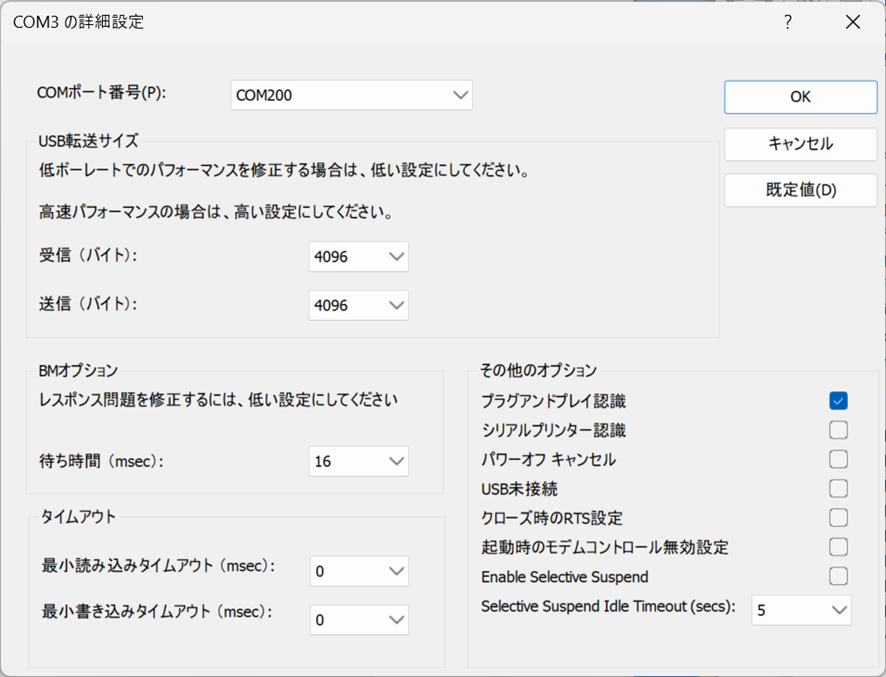Expand Selective Suspend Idle Timeout dropdown
Viewport: 886px width, 677px height.
click(801, 609)
